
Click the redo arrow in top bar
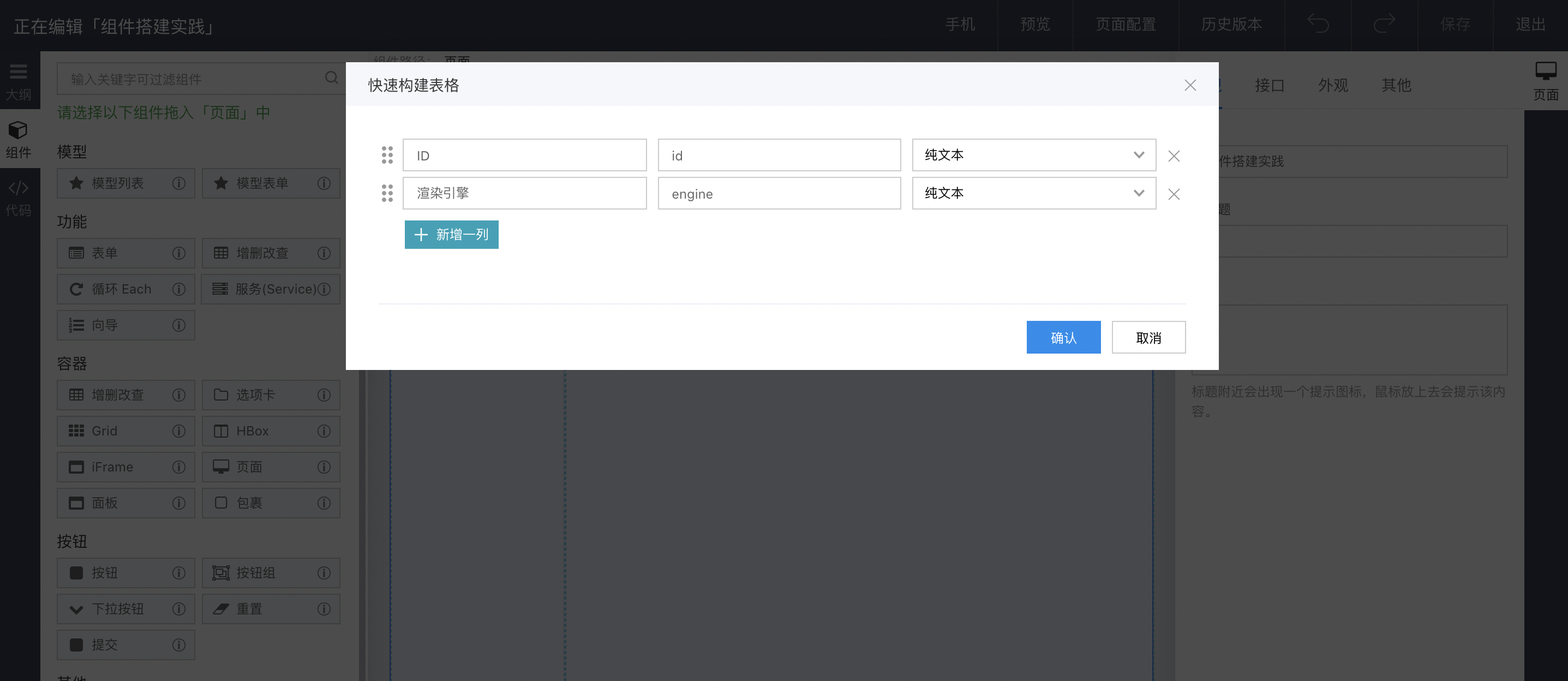click(x=1384, y=25)
